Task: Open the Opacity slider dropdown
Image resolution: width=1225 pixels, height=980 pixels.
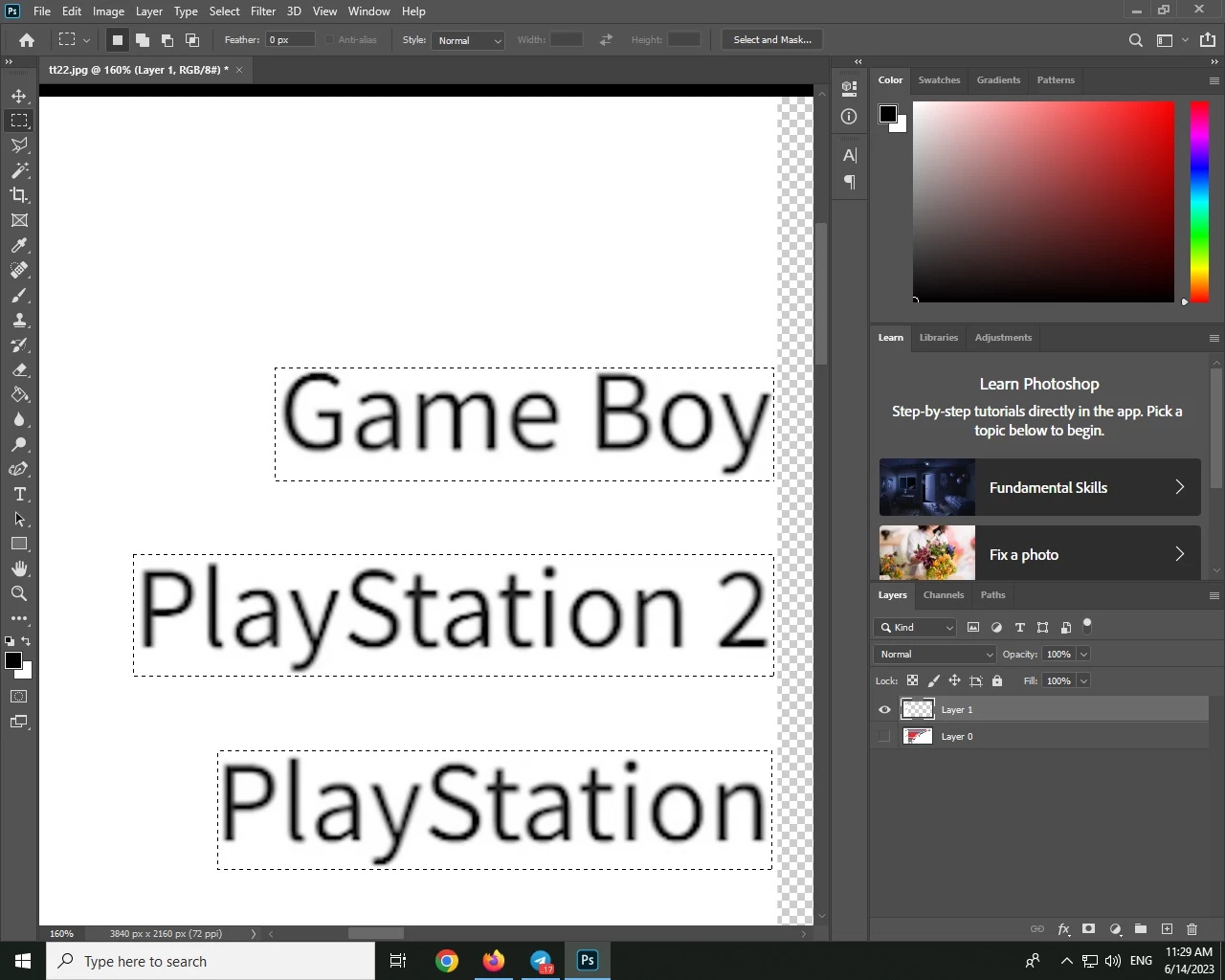Action: point(1084,655)
